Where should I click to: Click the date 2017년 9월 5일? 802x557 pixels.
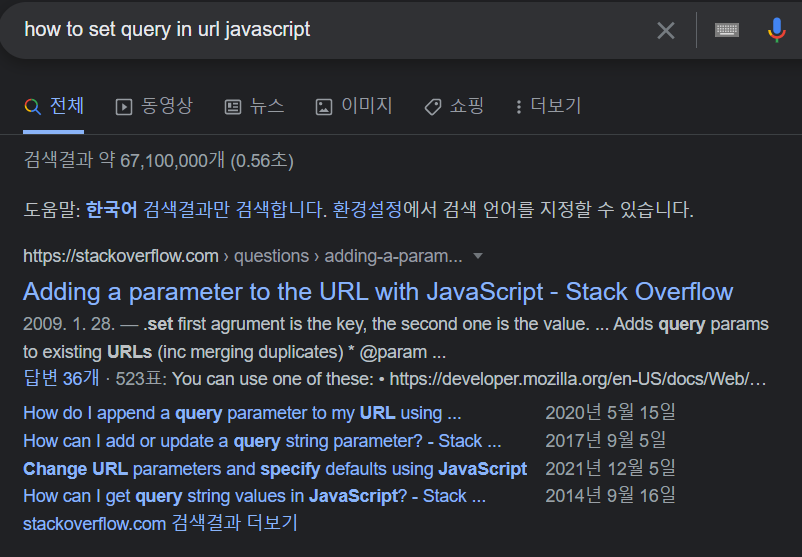pos(606,440)
